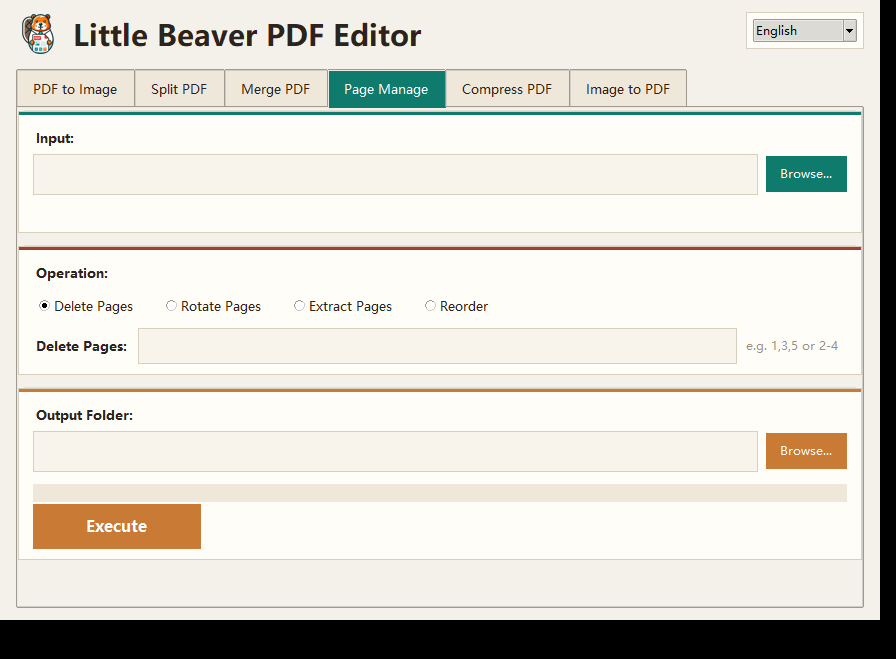Click the Operation: heading label
The height and width of the screenshot is (659, 896).
click(72, 273)
